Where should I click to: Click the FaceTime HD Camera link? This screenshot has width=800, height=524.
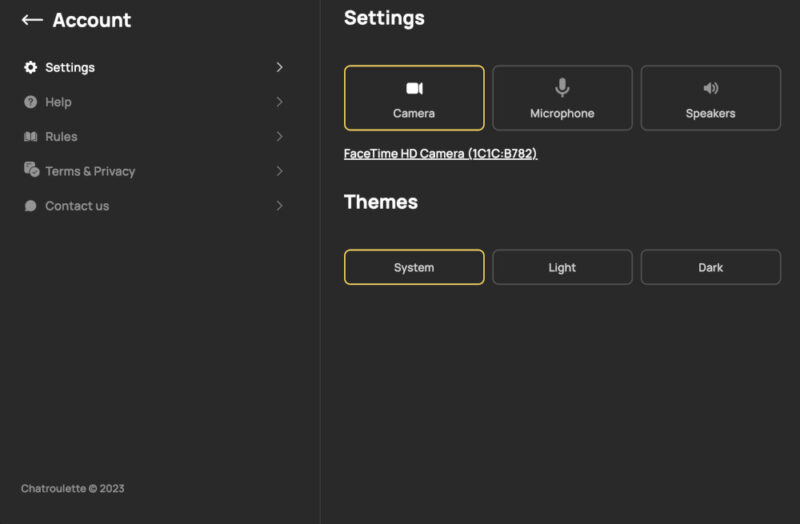click(x=440, y=154)
